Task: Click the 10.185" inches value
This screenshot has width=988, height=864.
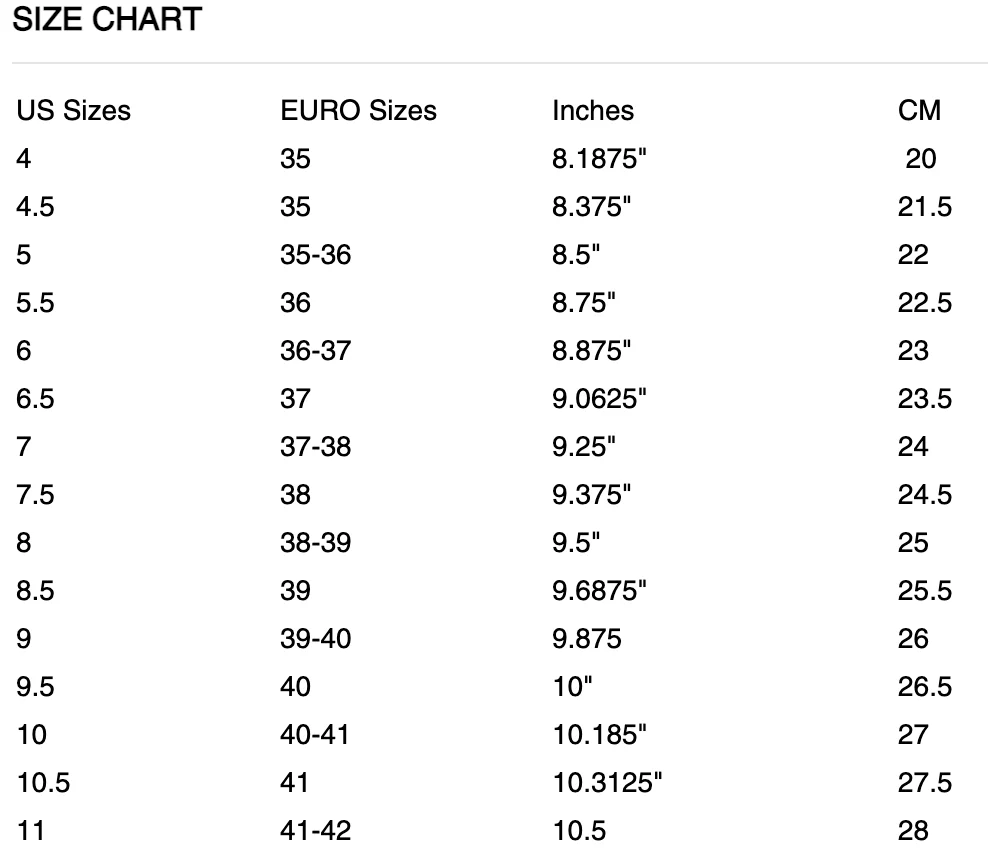Action: [600, 734]
